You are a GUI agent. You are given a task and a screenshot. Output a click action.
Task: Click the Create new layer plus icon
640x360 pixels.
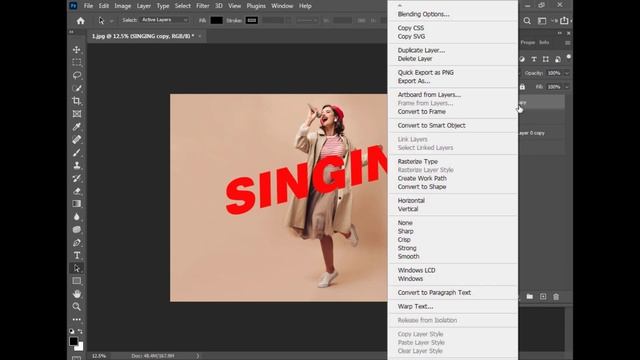(x=543, y=297)
